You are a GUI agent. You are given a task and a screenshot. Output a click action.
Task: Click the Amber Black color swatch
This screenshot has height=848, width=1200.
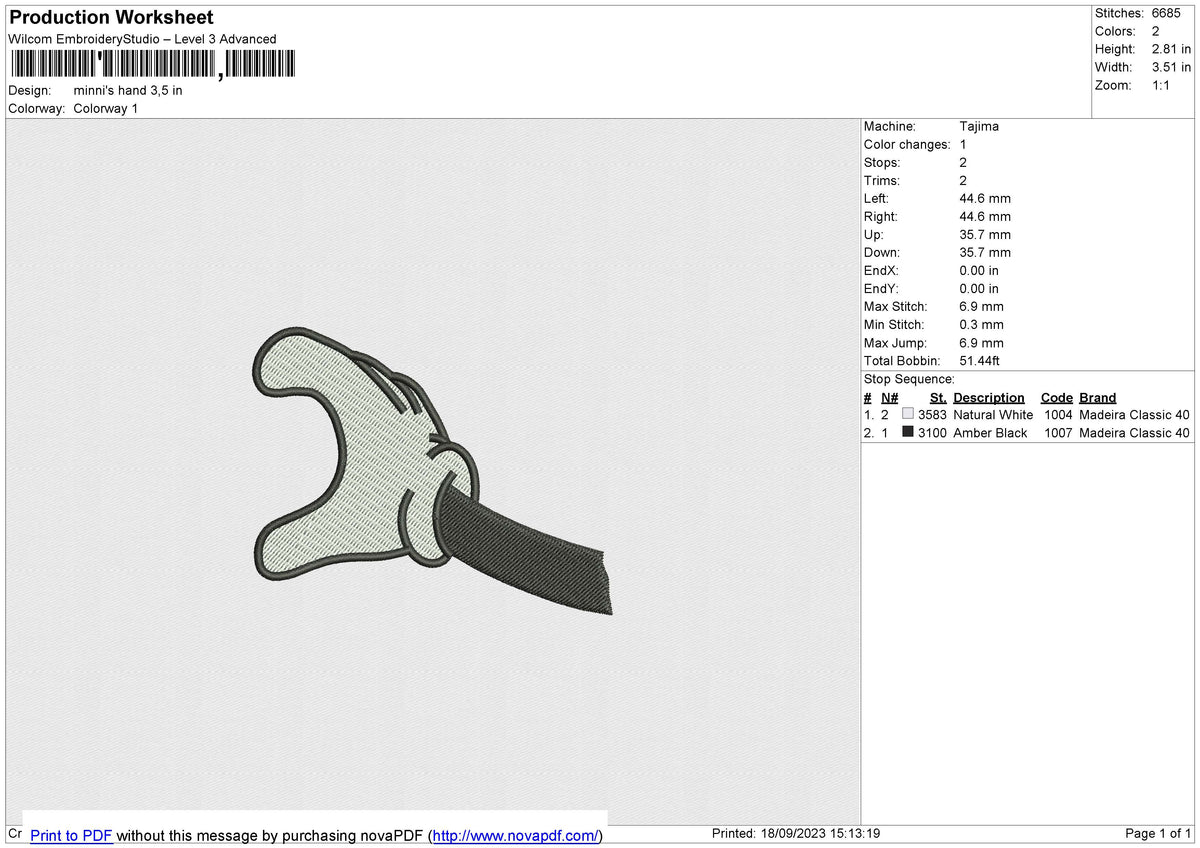point(908,432)
